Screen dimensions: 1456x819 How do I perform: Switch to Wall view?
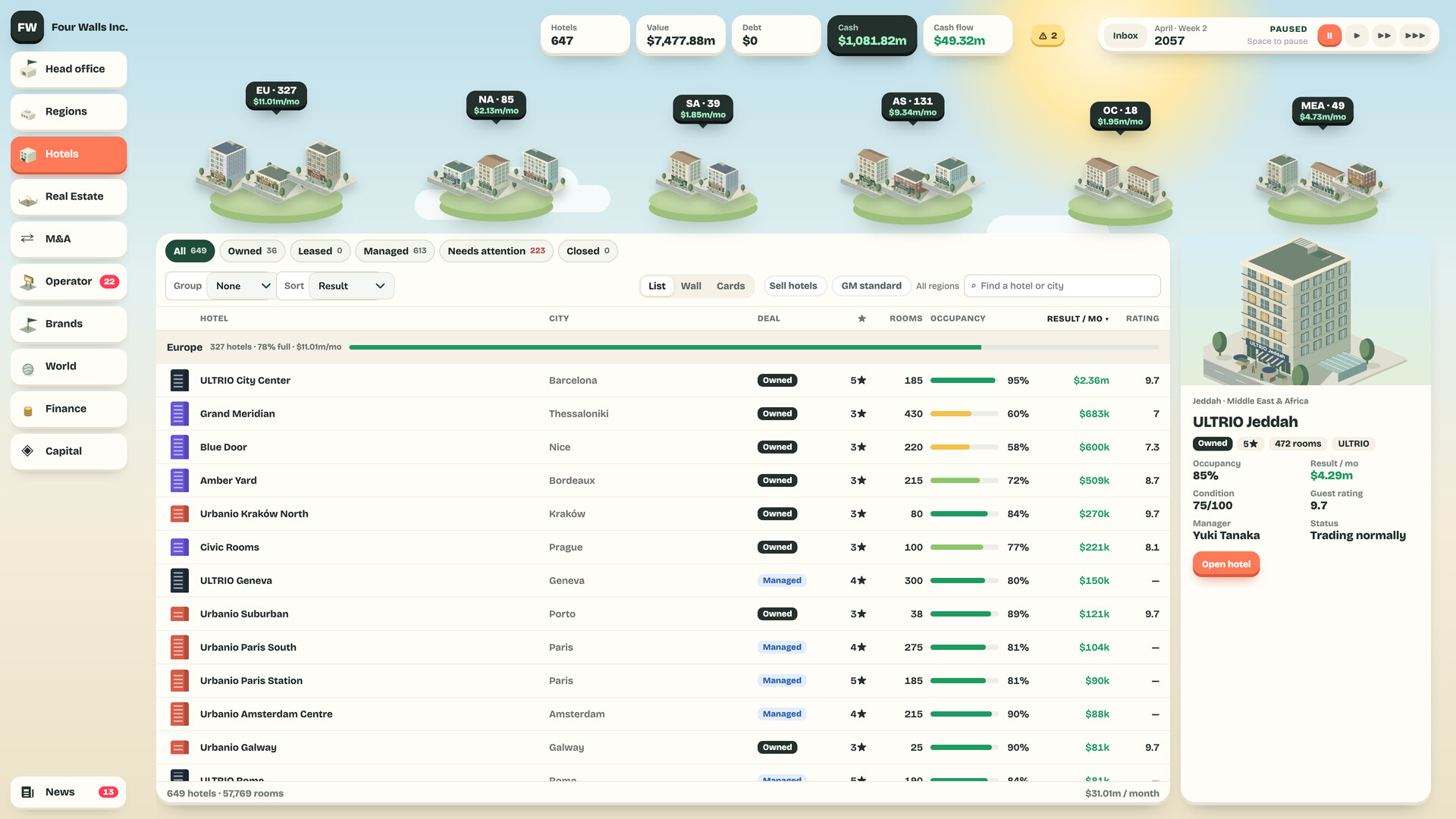click(x=691, y=286)
